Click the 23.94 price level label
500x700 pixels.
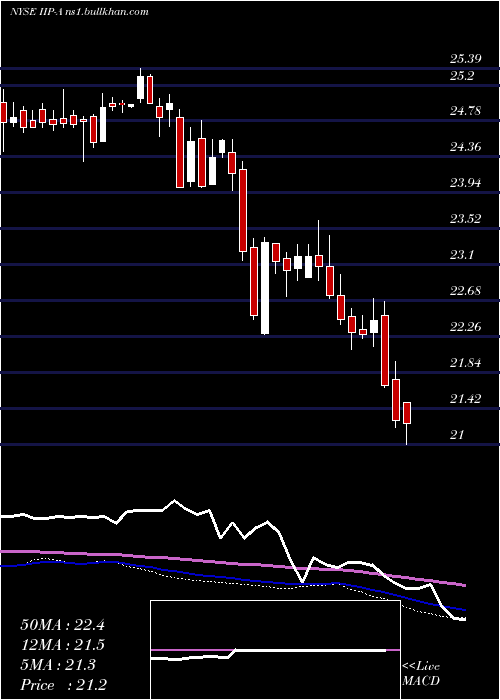click(x=465, y=183)
